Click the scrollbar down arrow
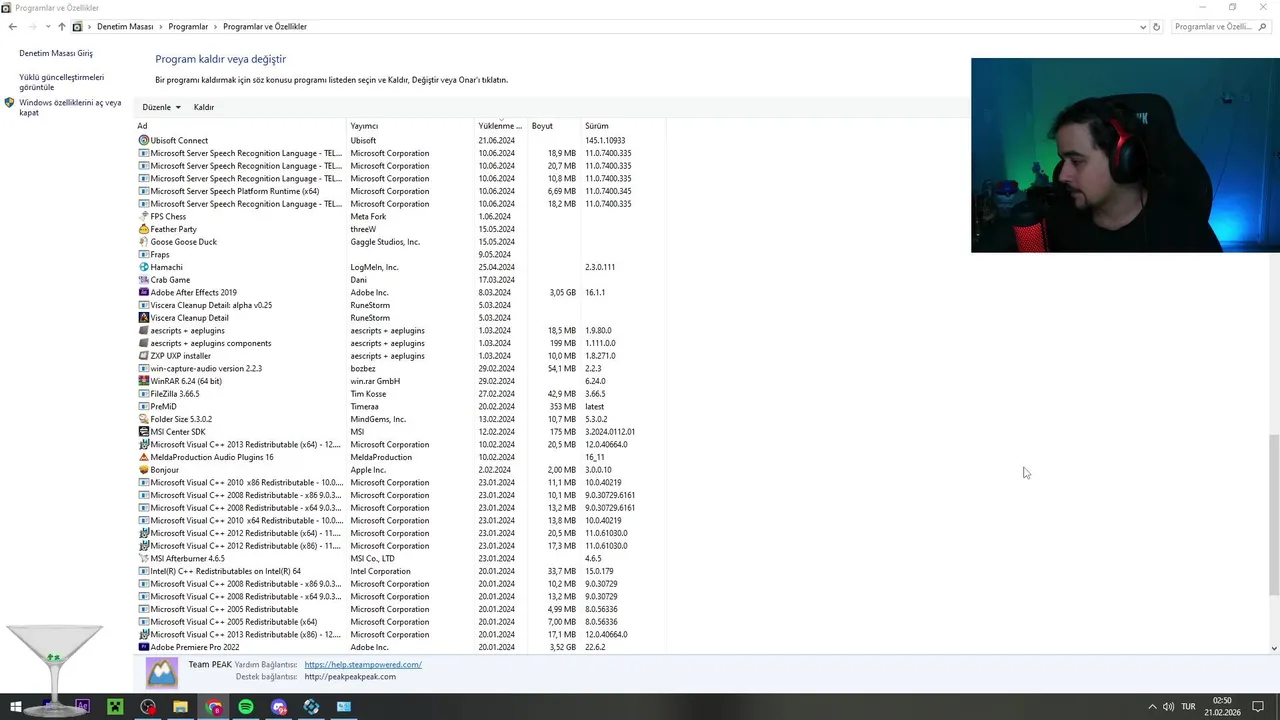1280x720 pixels. (x=1273, y=648)
